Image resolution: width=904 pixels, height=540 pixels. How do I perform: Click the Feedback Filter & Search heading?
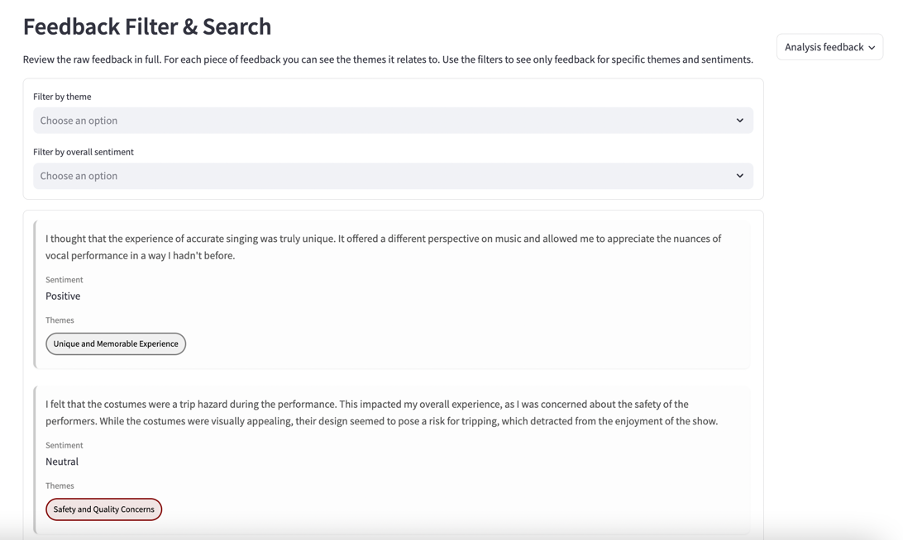click(147, 27)
